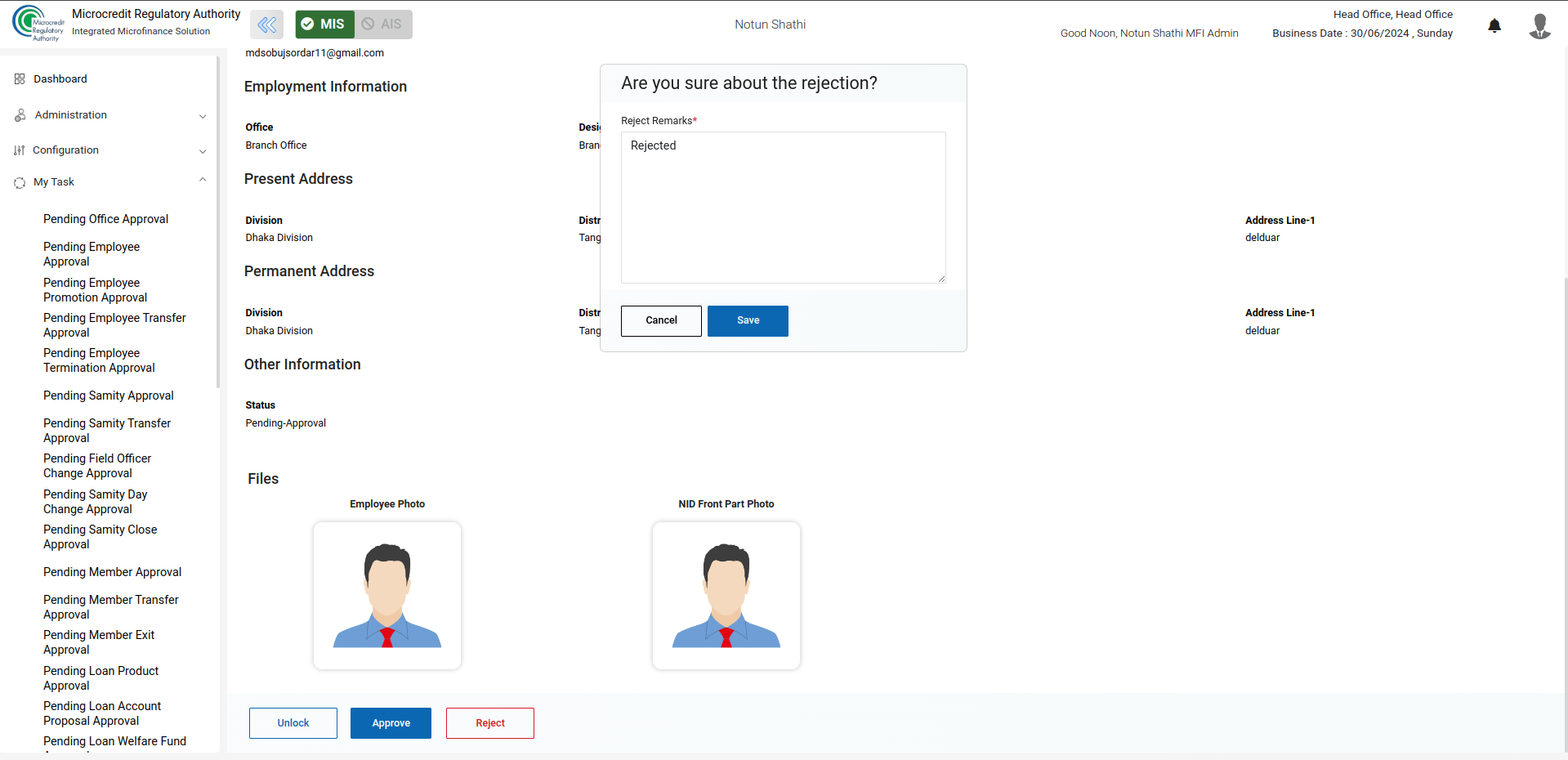The width and height of the screenshot is (1568, 760).
Task: Switch to AIS mode
Action: click(x=383, y=25)
